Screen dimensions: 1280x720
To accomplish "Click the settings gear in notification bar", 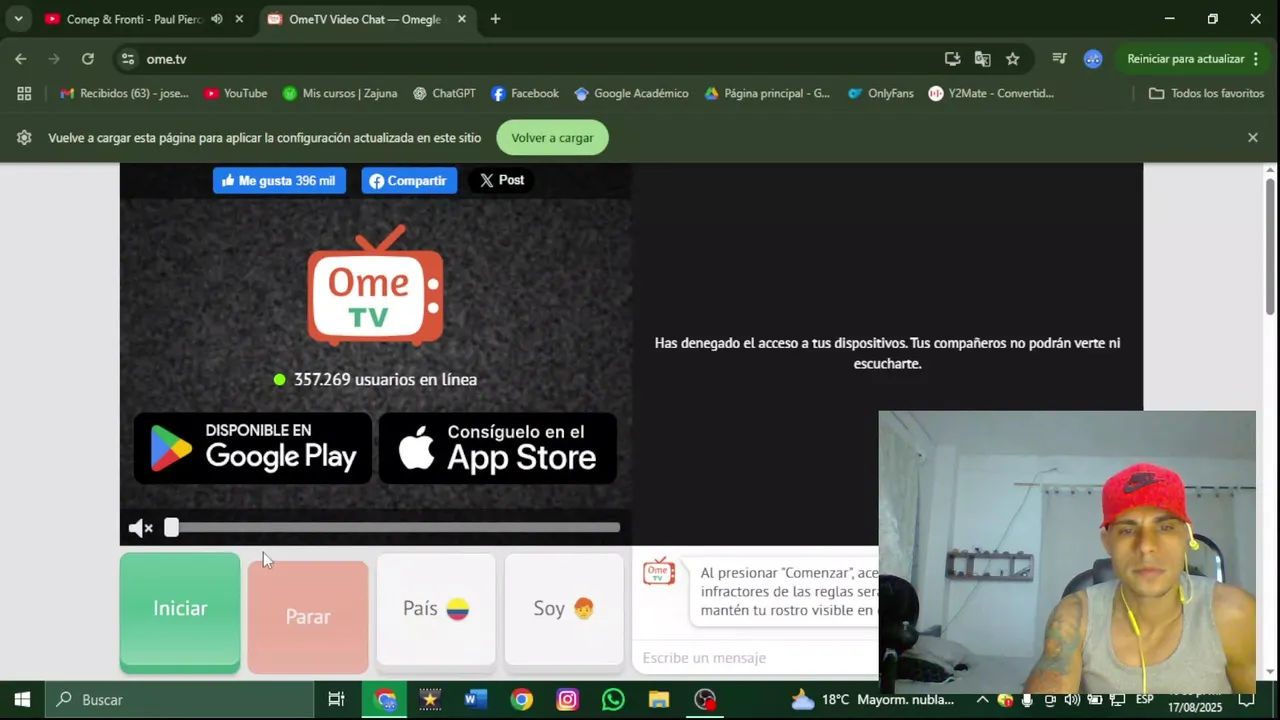I will click(x=24, y=138).
